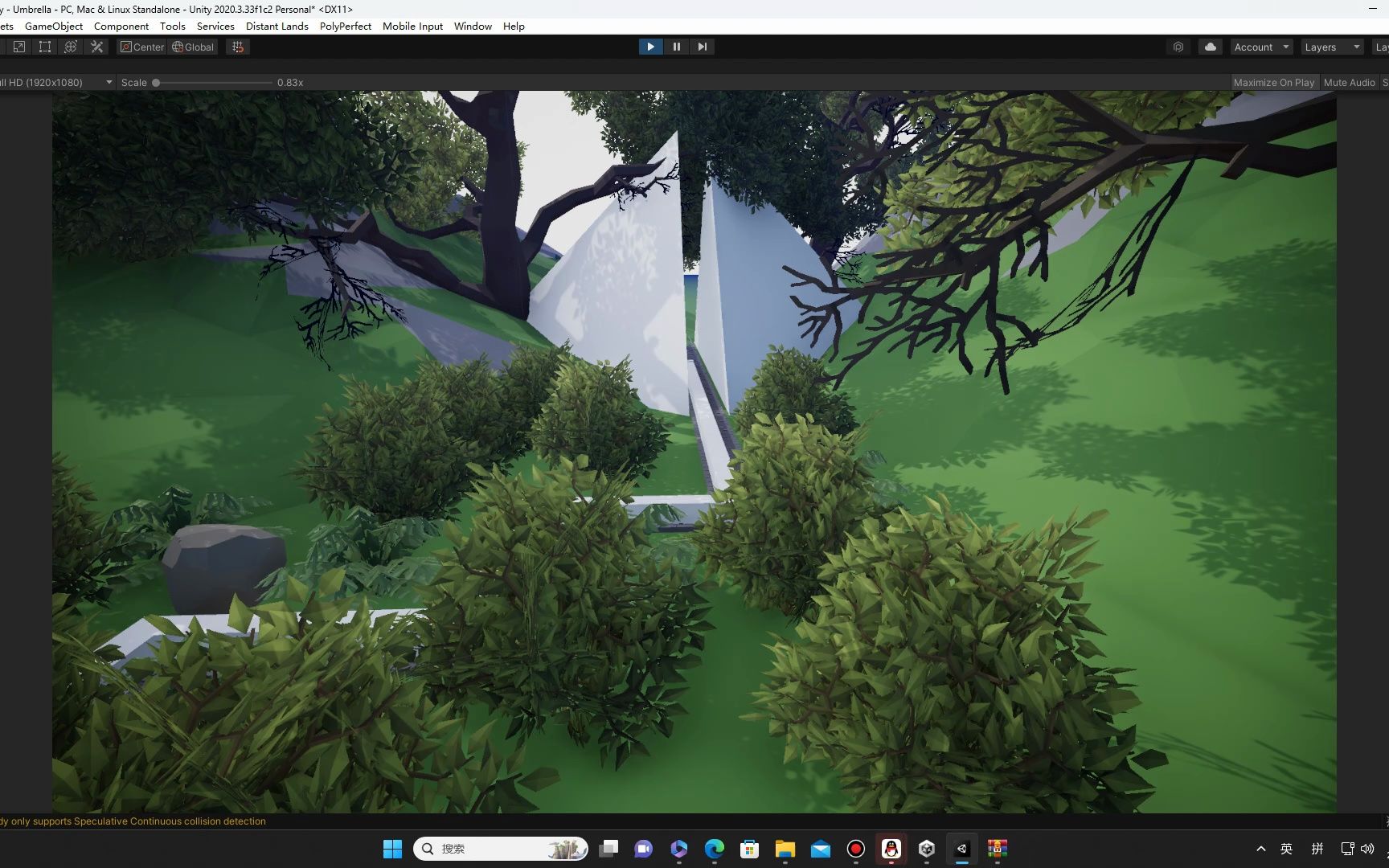Toggle pivot mode Center button

142,47
